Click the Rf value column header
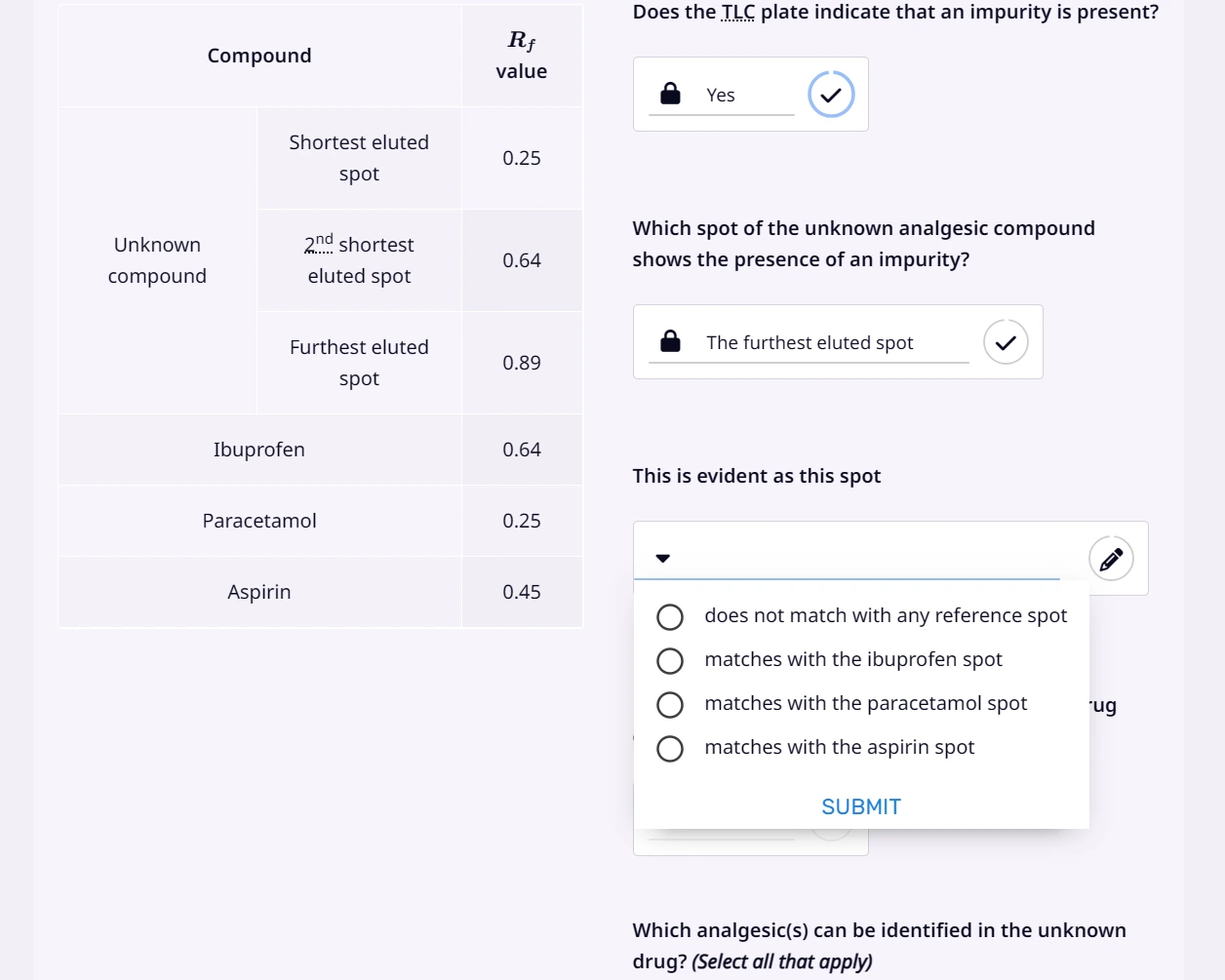The height and width of the screenshot is (980, 1225). pos(522,56)
